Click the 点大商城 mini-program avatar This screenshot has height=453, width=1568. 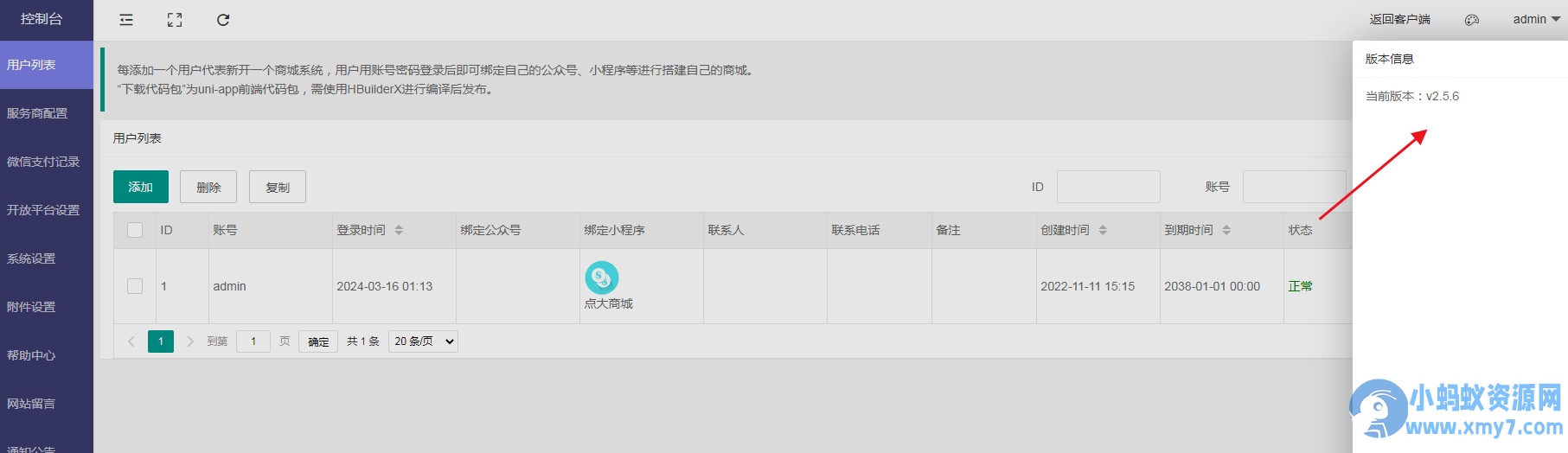pos(602,278)
